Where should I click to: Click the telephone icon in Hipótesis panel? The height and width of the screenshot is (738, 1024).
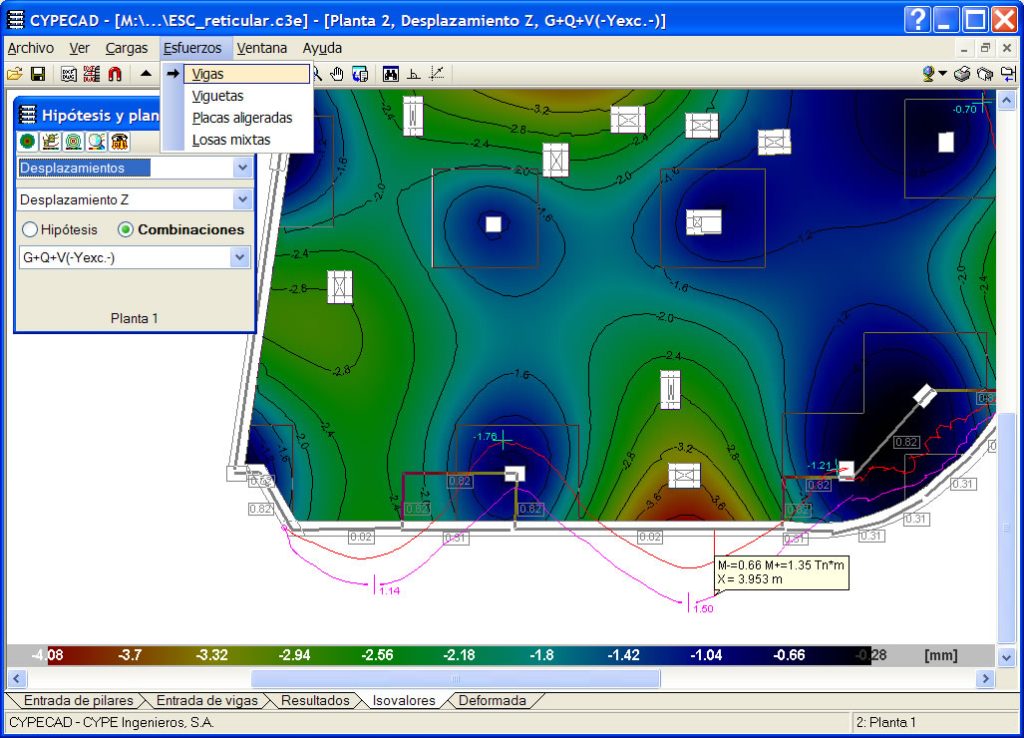point(119,141)
